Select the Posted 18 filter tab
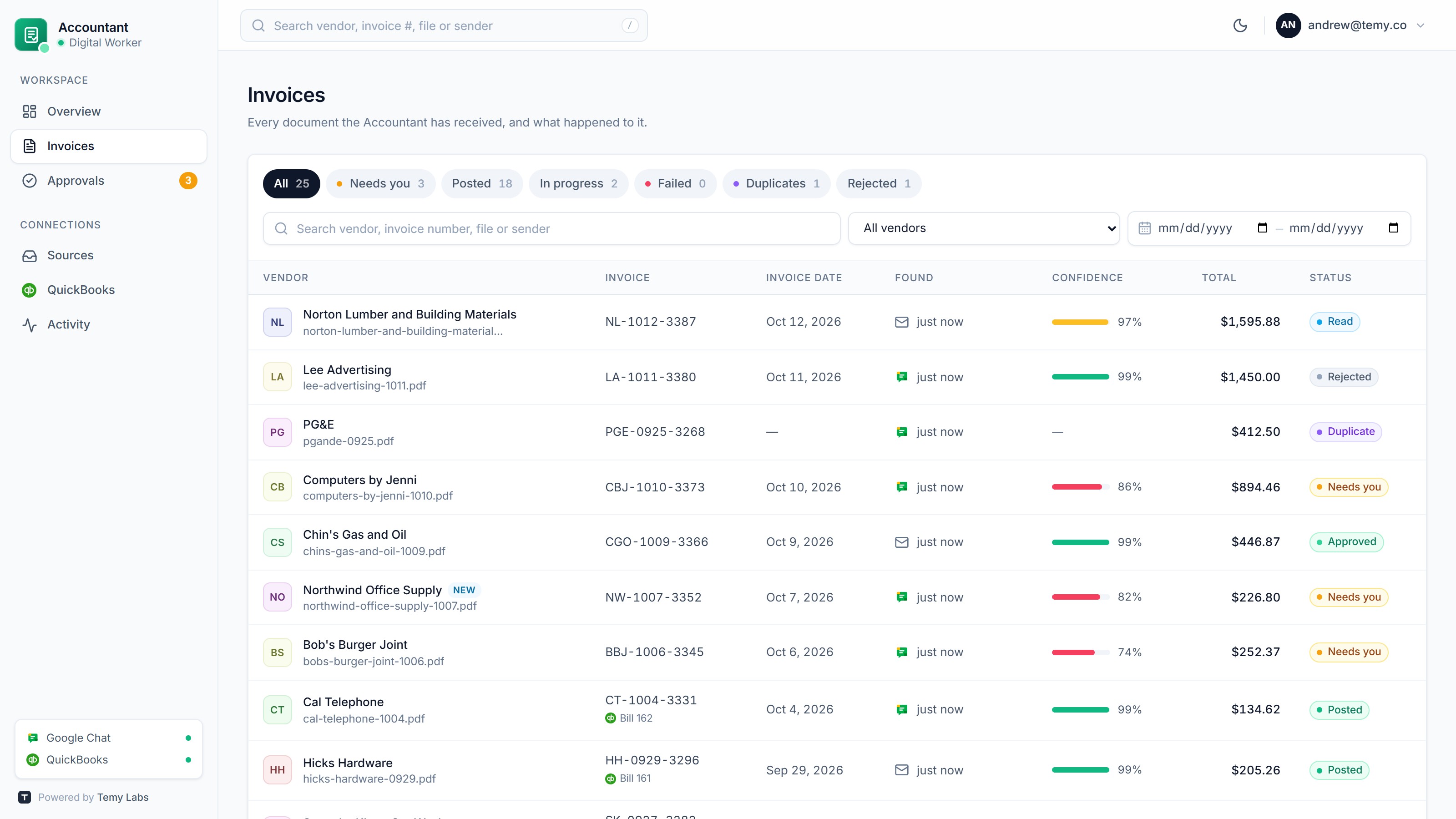1456x819 pixels. (481, 183)
